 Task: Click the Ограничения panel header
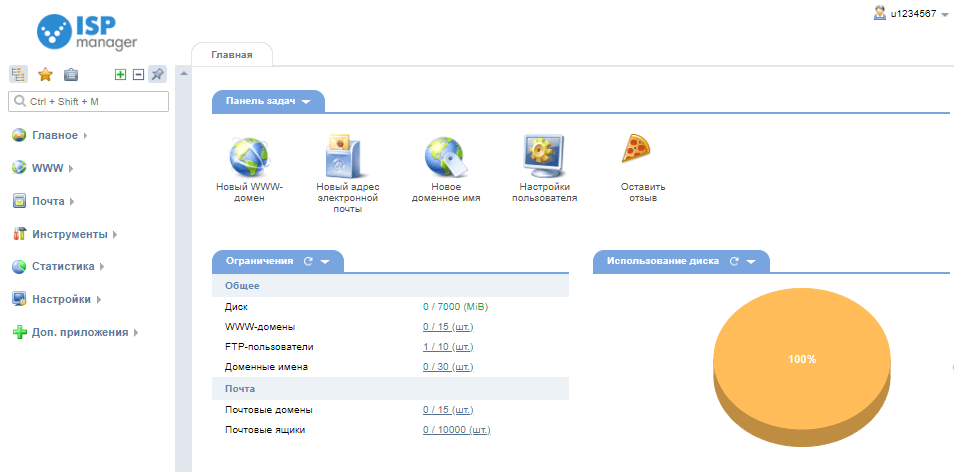coord(278,262)
